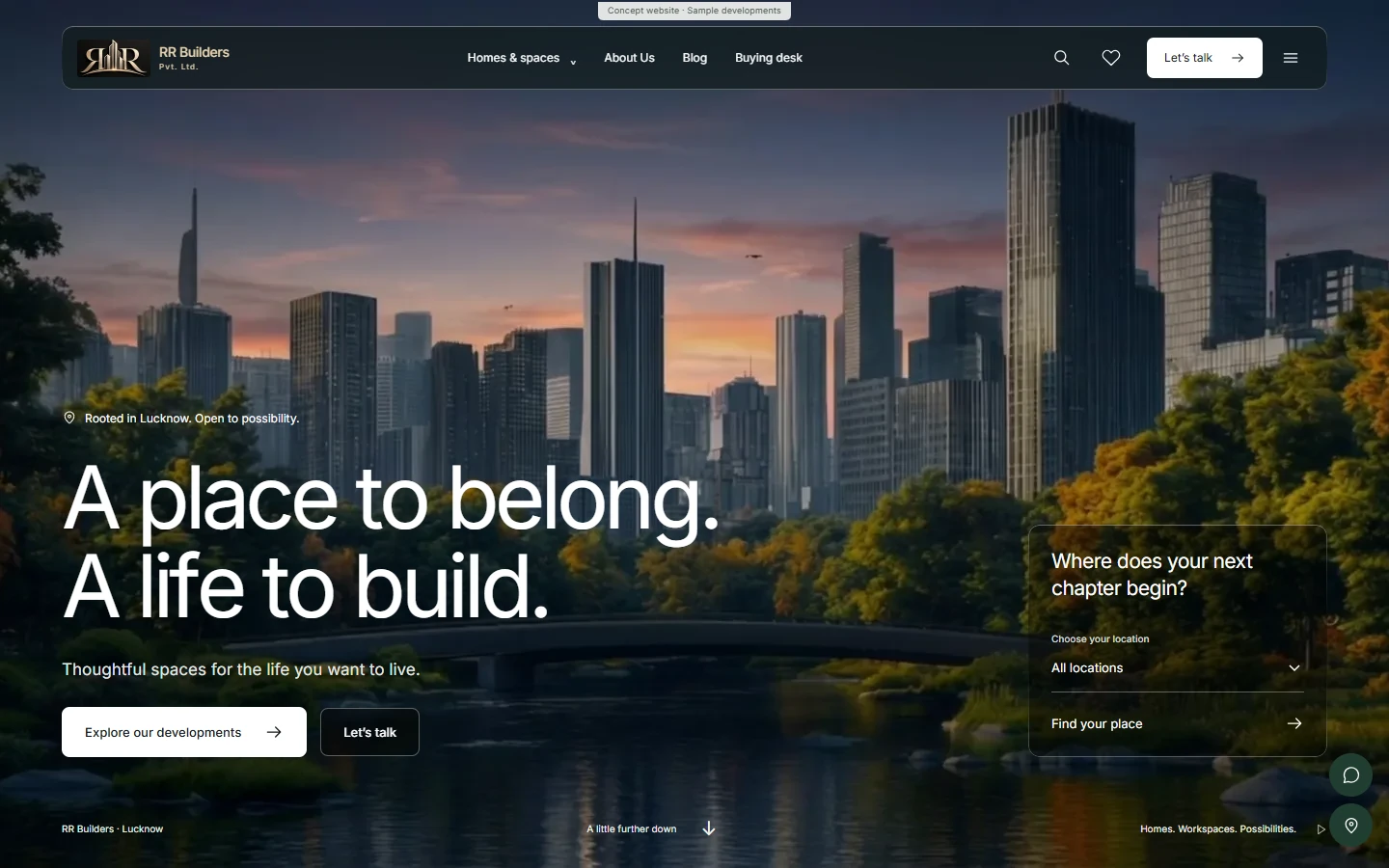The image size is (1389, 868).
Task: Click the arrow in 'Find your place'
Action: point(1294,723)
